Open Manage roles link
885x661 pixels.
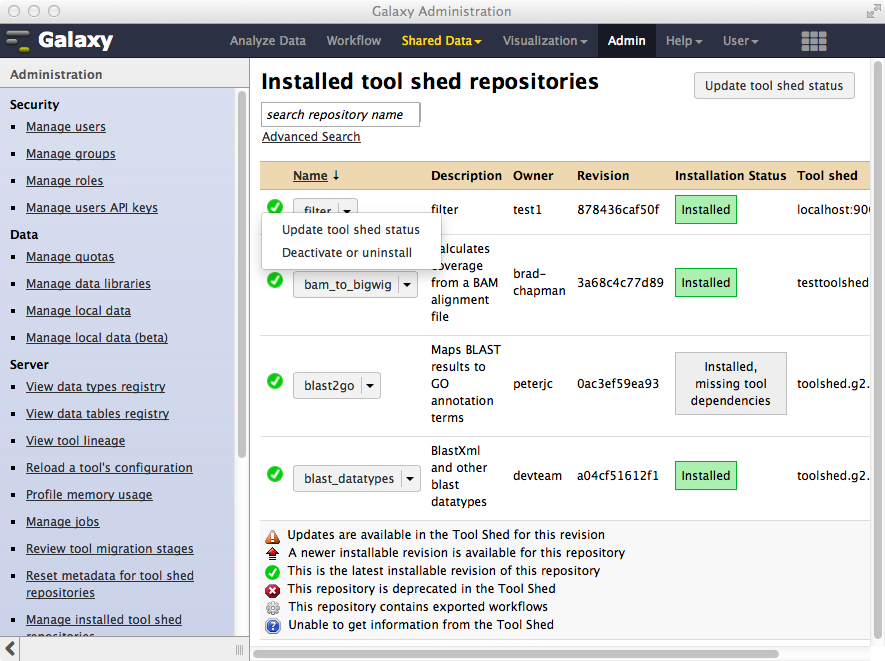pyautogui.click(x=65, y=181)
